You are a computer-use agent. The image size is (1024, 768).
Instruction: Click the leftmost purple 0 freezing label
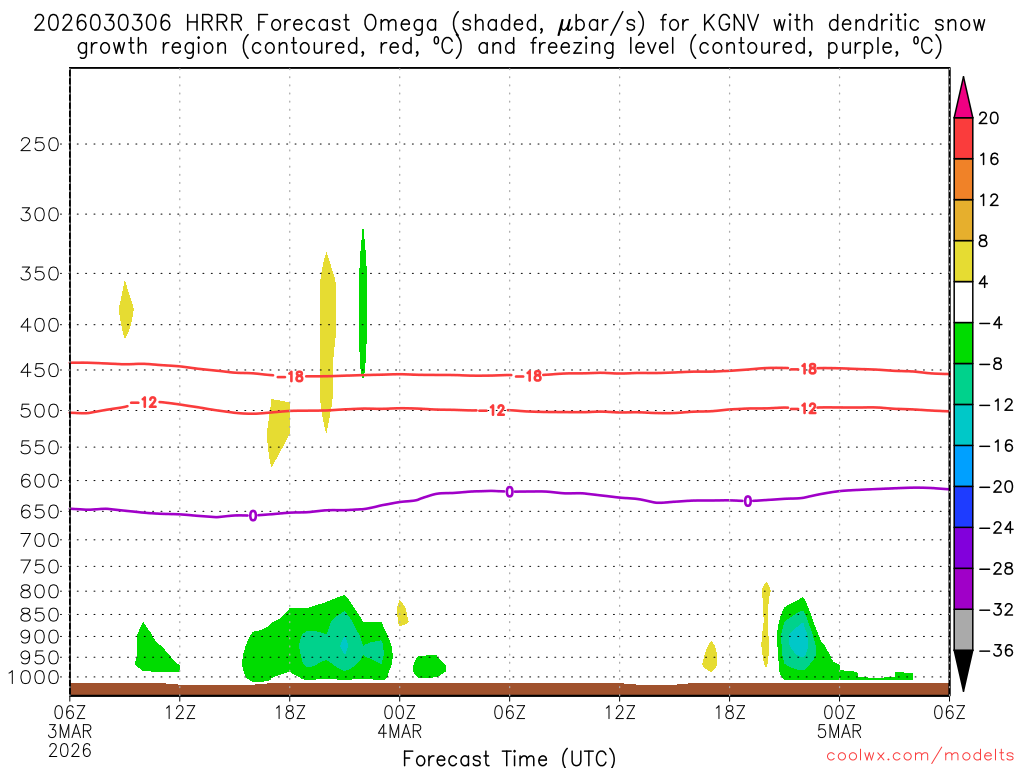tap(253, 516)
